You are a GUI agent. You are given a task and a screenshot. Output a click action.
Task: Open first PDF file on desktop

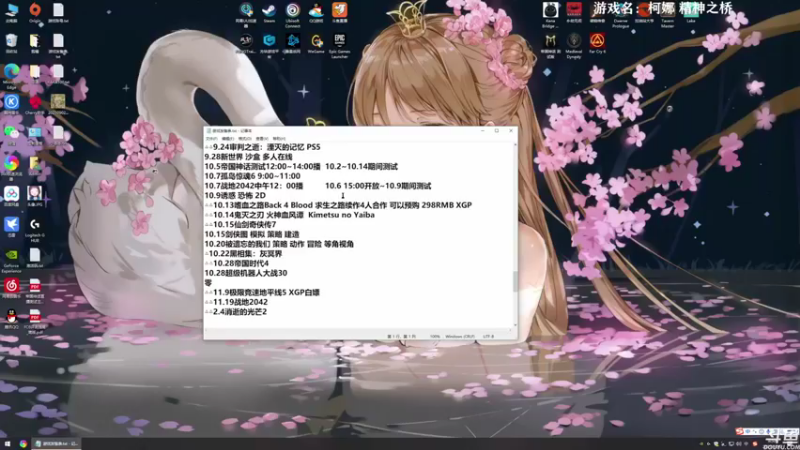[35, 290]
